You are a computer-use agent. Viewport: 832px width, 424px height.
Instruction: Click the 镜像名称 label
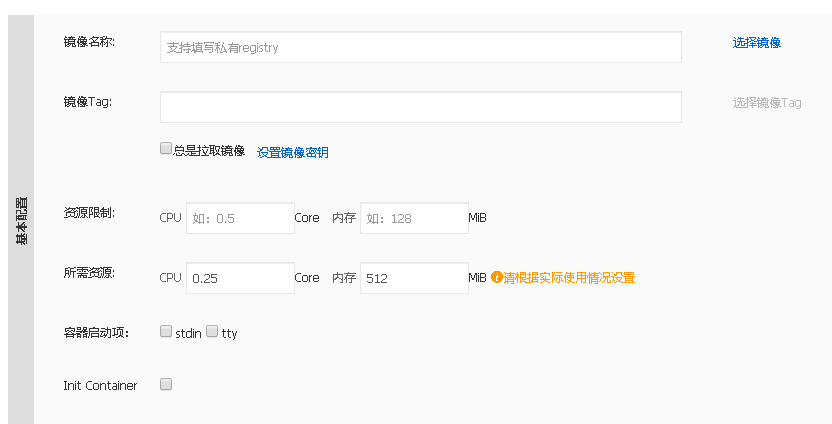pos(89,42)
